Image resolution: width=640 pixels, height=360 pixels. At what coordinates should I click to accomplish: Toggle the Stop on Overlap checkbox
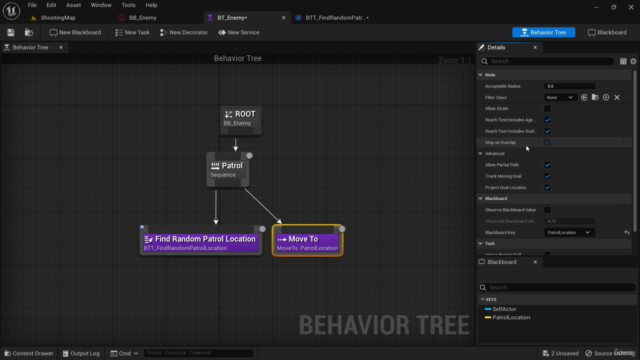(x=547, y=142)
